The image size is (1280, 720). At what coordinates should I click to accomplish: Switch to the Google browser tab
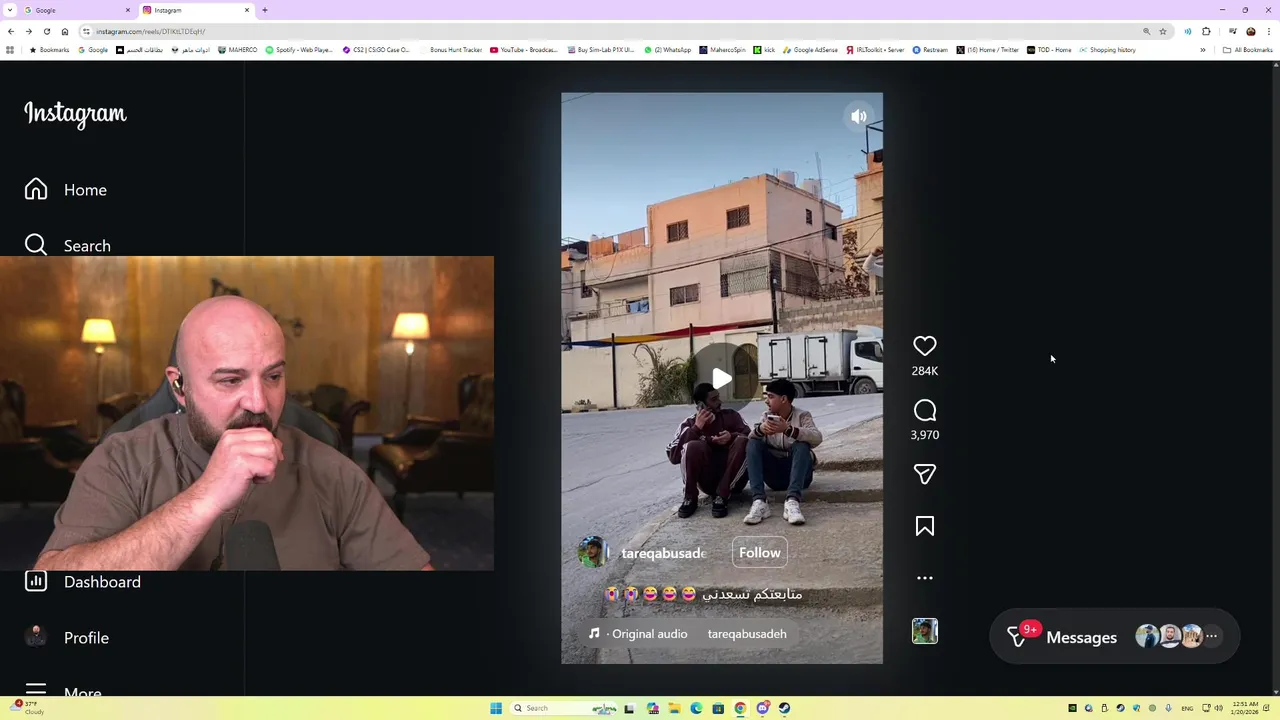tap(76, 10)
